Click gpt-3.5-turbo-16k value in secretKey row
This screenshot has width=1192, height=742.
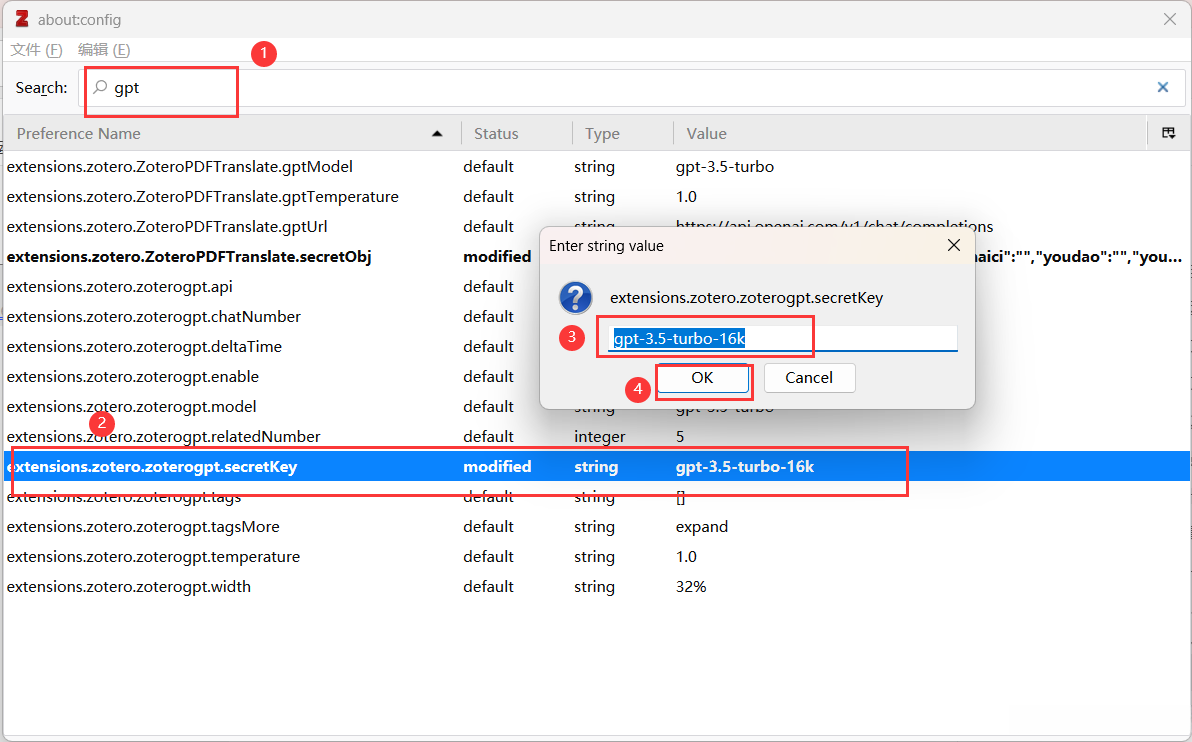click(x=745, y=467)
